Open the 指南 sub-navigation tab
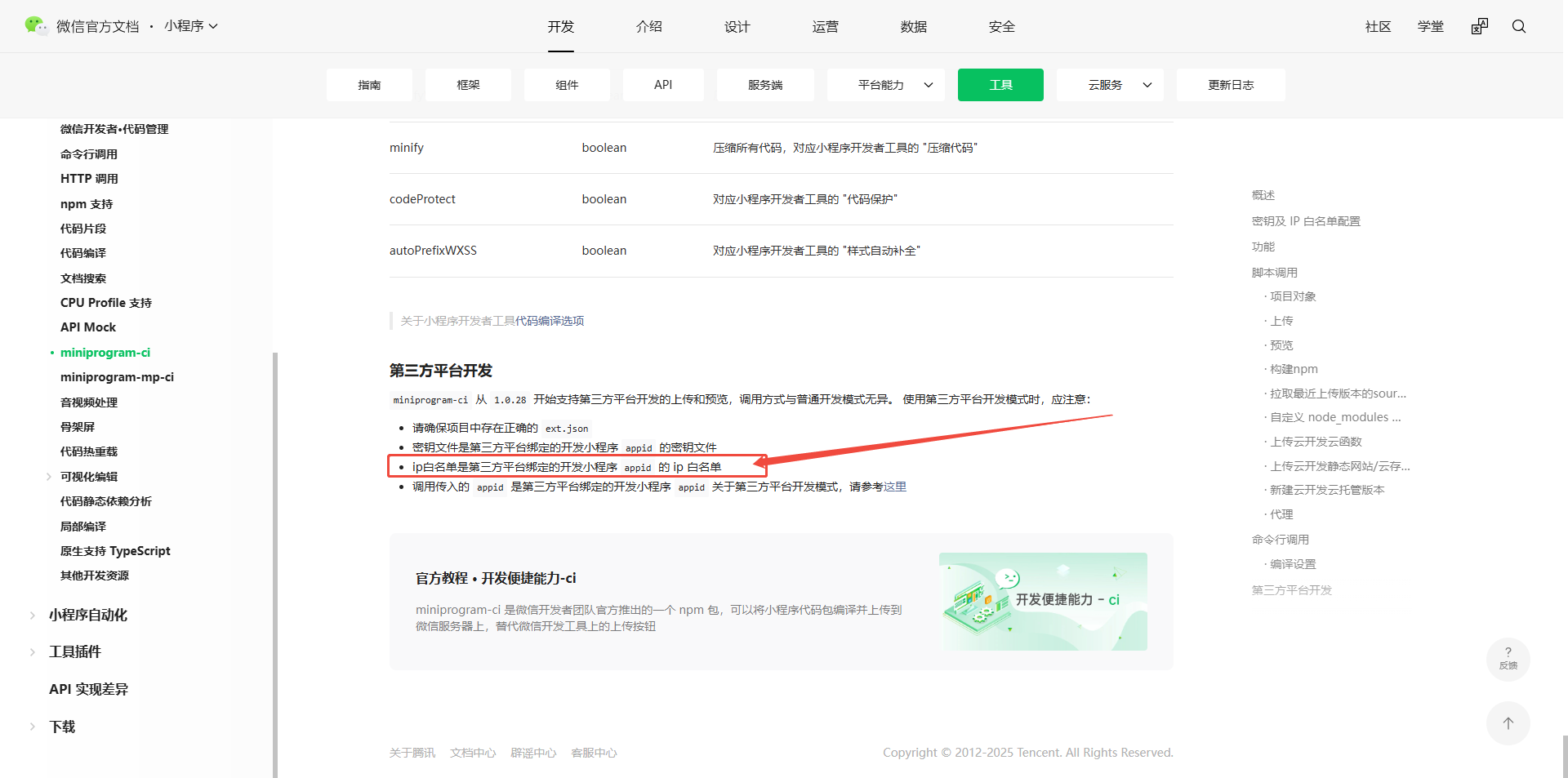Image resolution: width=1568 pixels, height=778 pixels. (369, 85)
